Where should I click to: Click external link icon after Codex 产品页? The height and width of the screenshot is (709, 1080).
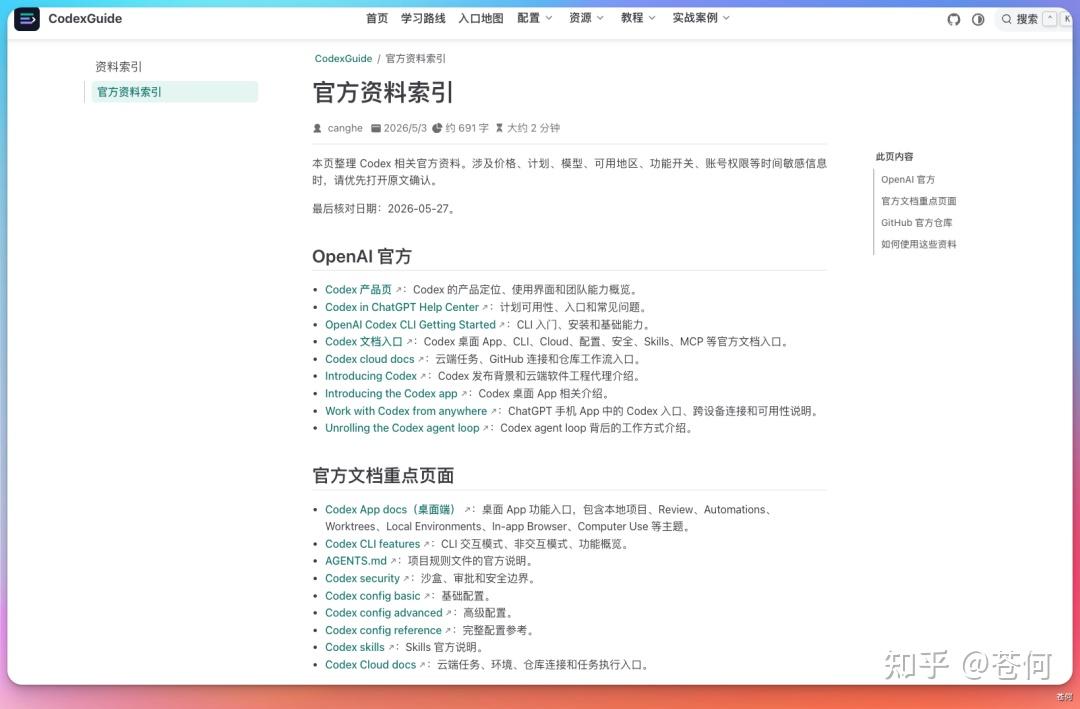click(x=399, y=290)
